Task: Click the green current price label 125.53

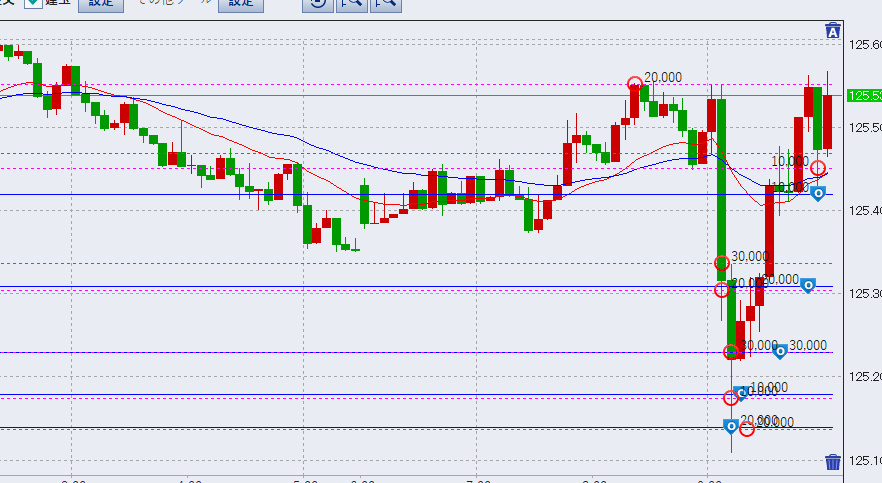Action: tap(864, 96)
